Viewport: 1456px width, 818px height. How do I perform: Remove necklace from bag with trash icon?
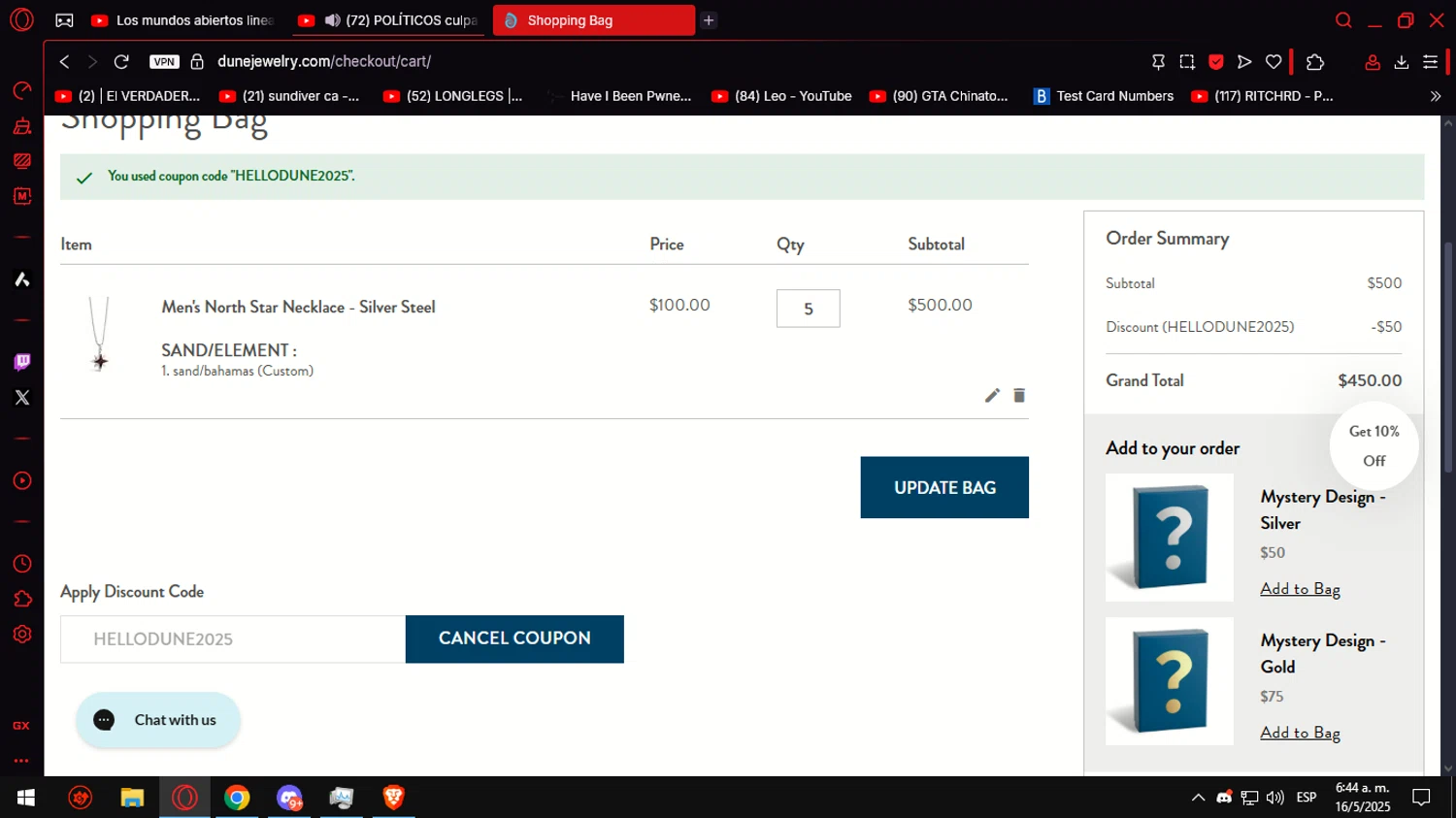[x=1019, y=395]
